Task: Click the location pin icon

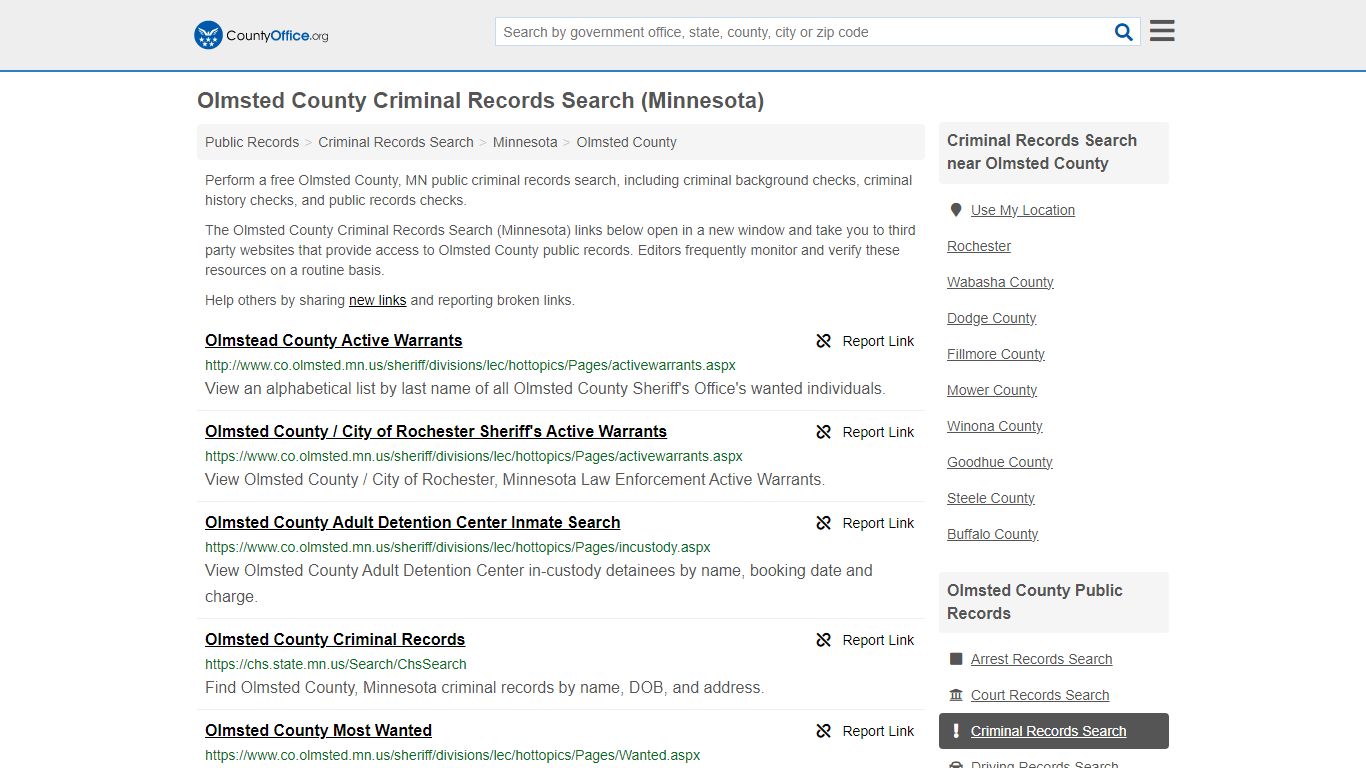Action: (956, 210)
